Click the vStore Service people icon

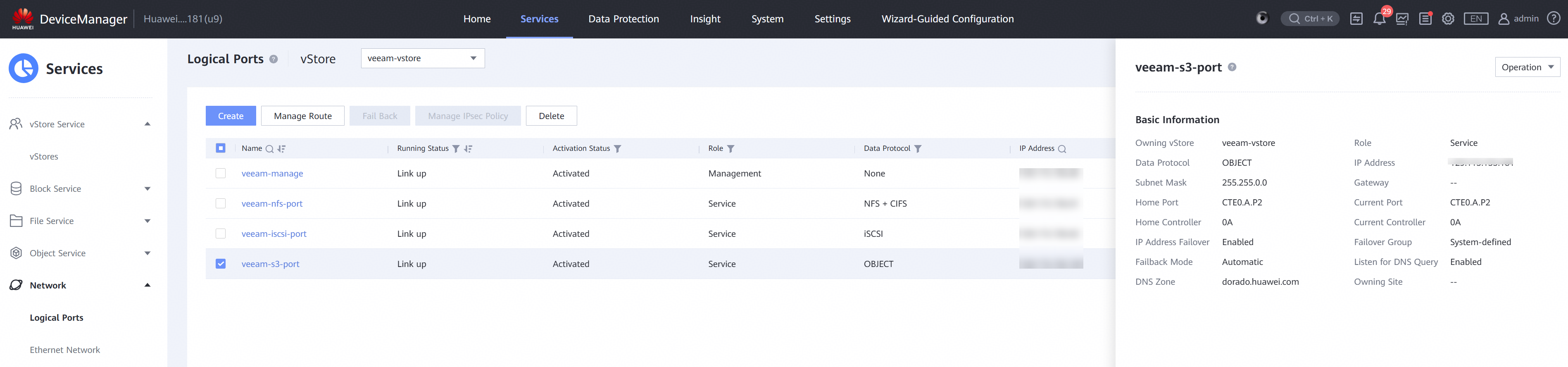click(x=17, y=124)
